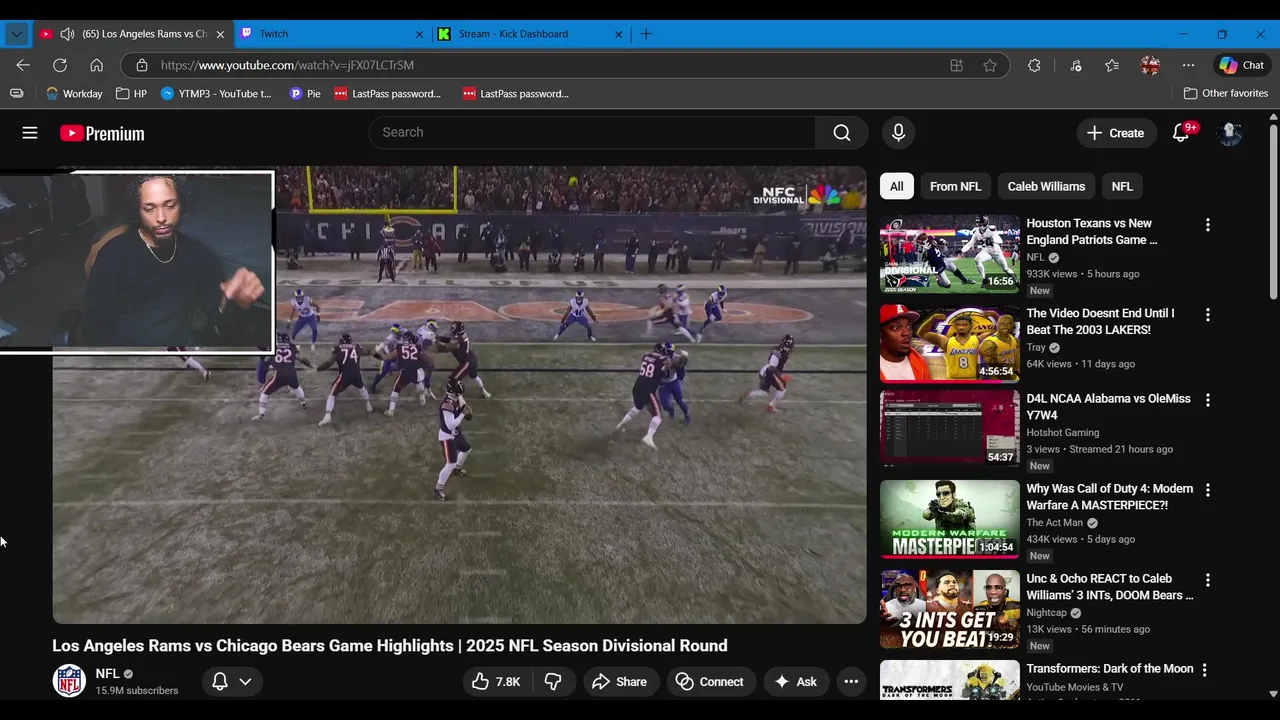This screenshot has width=1280, height=720.
Task: Open the D4L NCAA Alabama vs OleMiss thumbnail
Action: point(950,429)
